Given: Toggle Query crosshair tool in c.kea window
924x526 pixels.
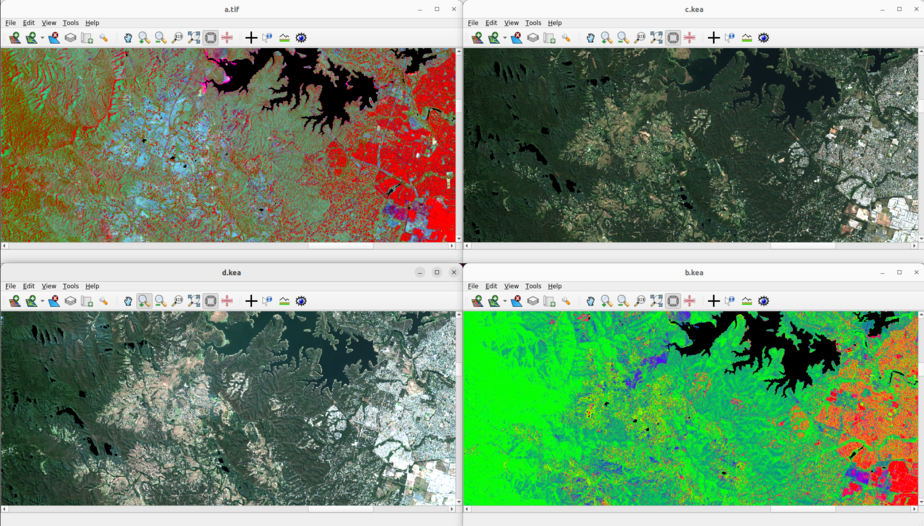Looking at the screenshot, I should point(713,38).
